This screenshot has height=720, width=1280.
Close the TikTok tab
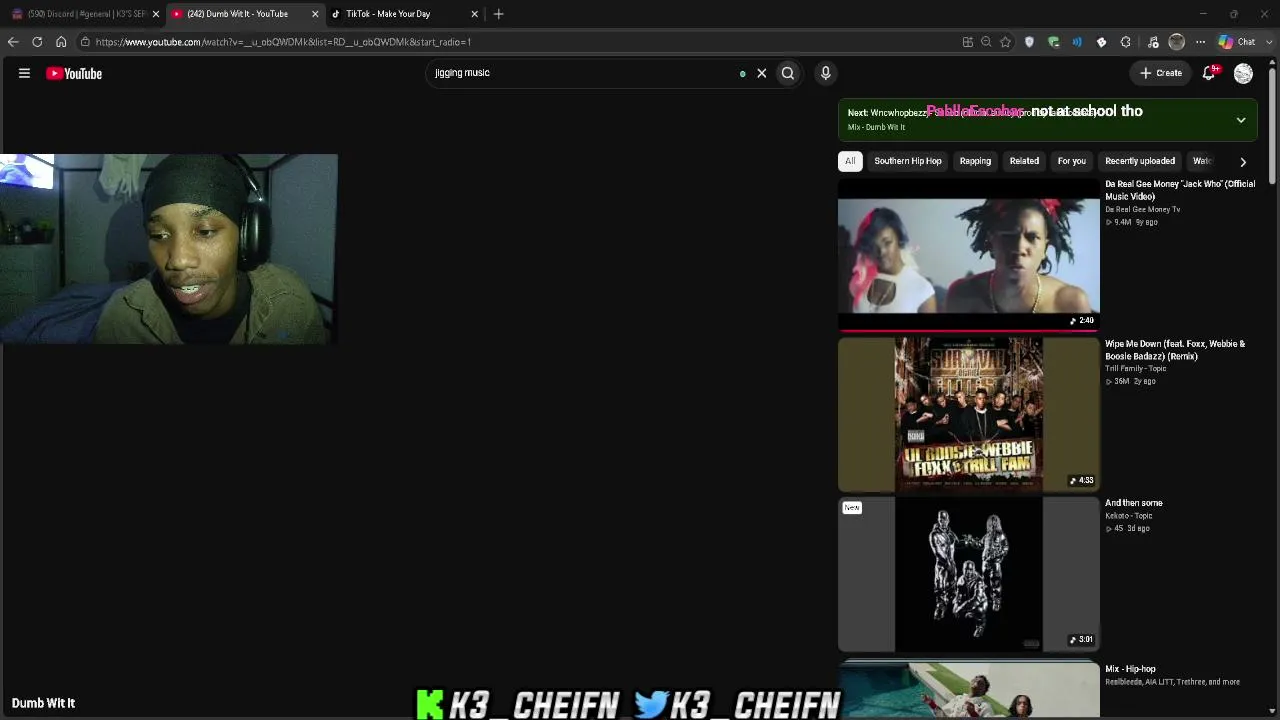[x=474, y=14]
